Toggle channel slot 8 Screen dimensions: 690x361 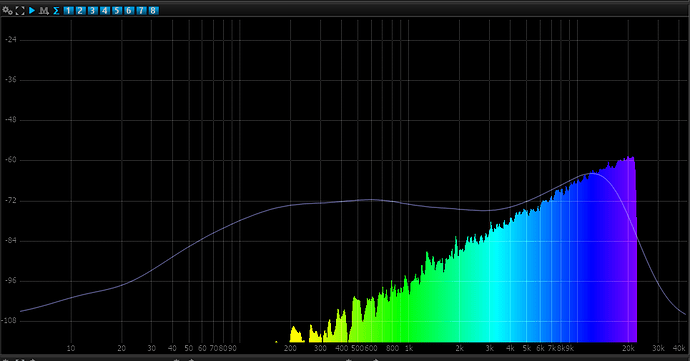153,10
